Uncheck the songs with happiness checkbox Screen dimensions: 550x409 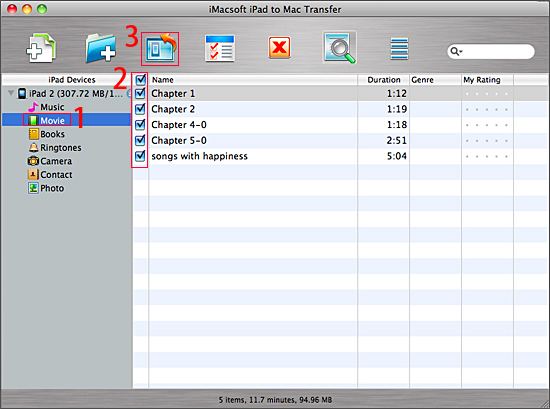point(140,156)
